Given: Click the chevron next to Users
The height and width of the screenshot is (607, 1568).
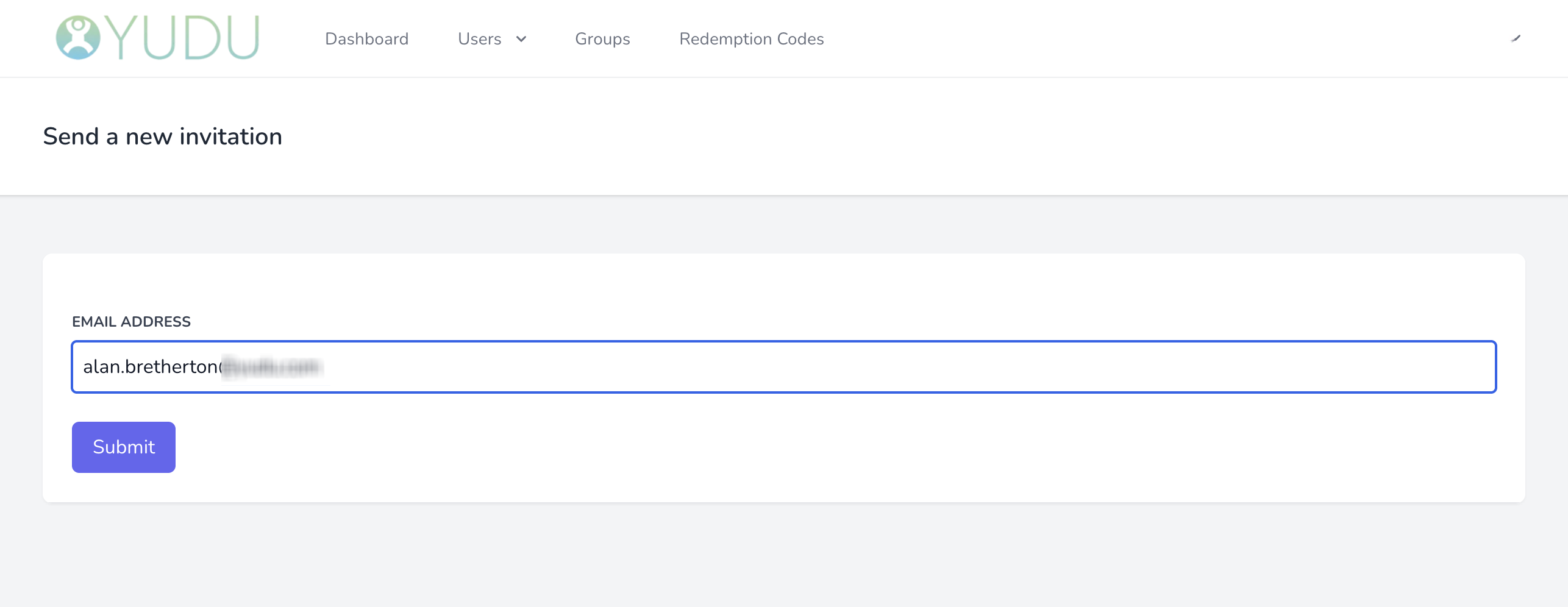Looking at the screenshot, I should point(521,40).
